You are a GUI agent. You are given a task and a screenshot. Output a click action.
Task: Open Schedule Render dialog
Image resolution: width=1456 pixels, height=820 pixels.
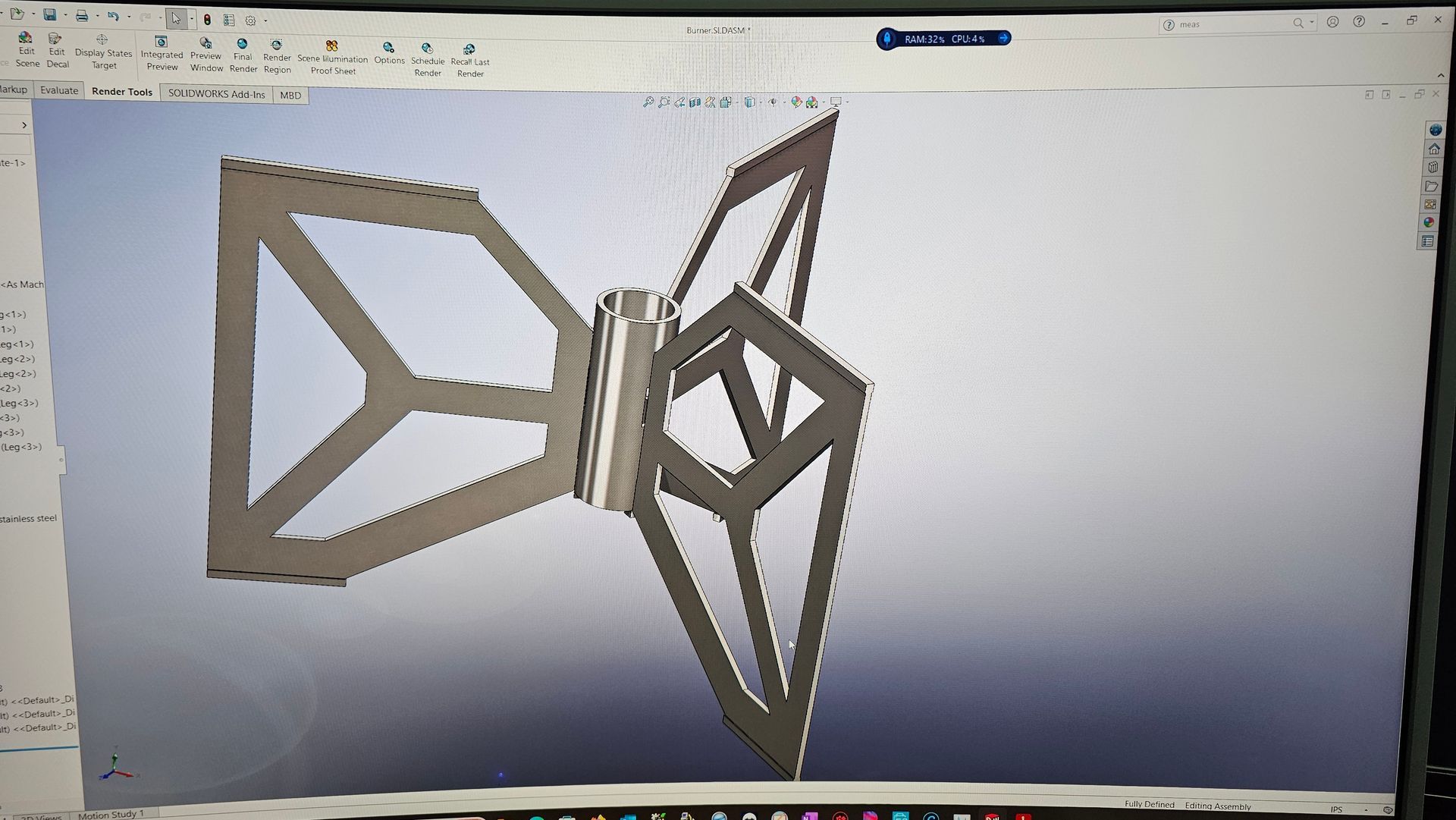(428, 60)
